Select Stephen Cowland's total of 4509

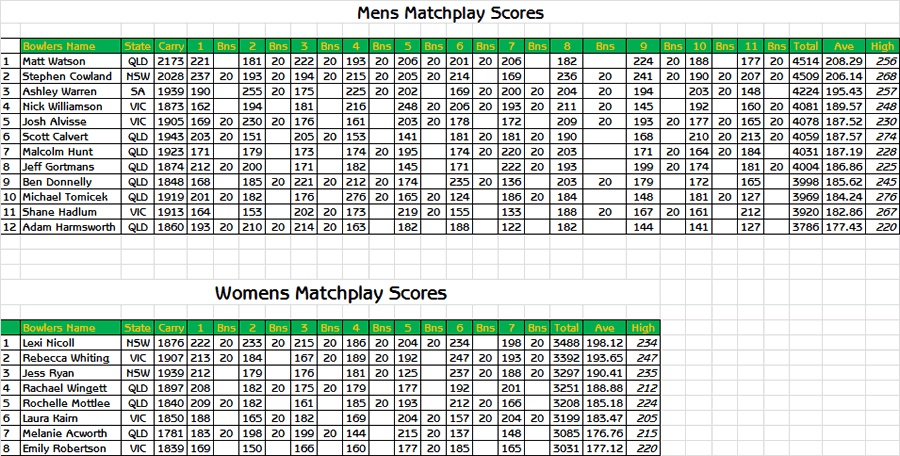(805, 76)
